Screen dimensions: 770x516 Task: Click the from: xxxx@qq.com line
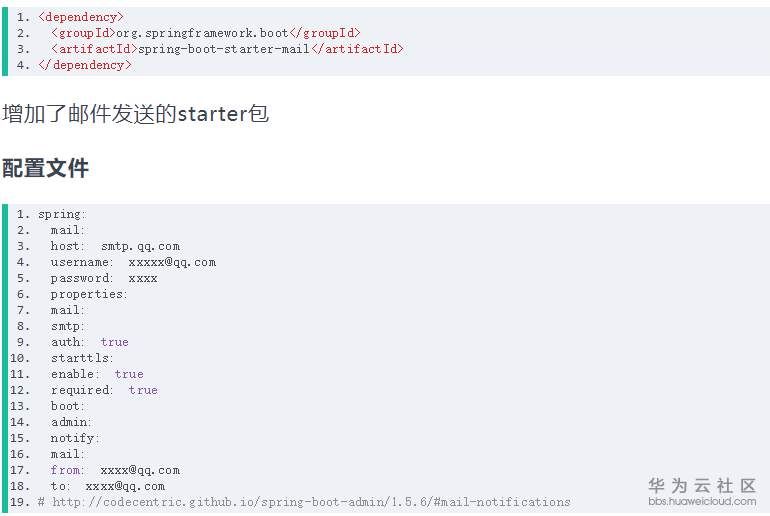point(115,470)
